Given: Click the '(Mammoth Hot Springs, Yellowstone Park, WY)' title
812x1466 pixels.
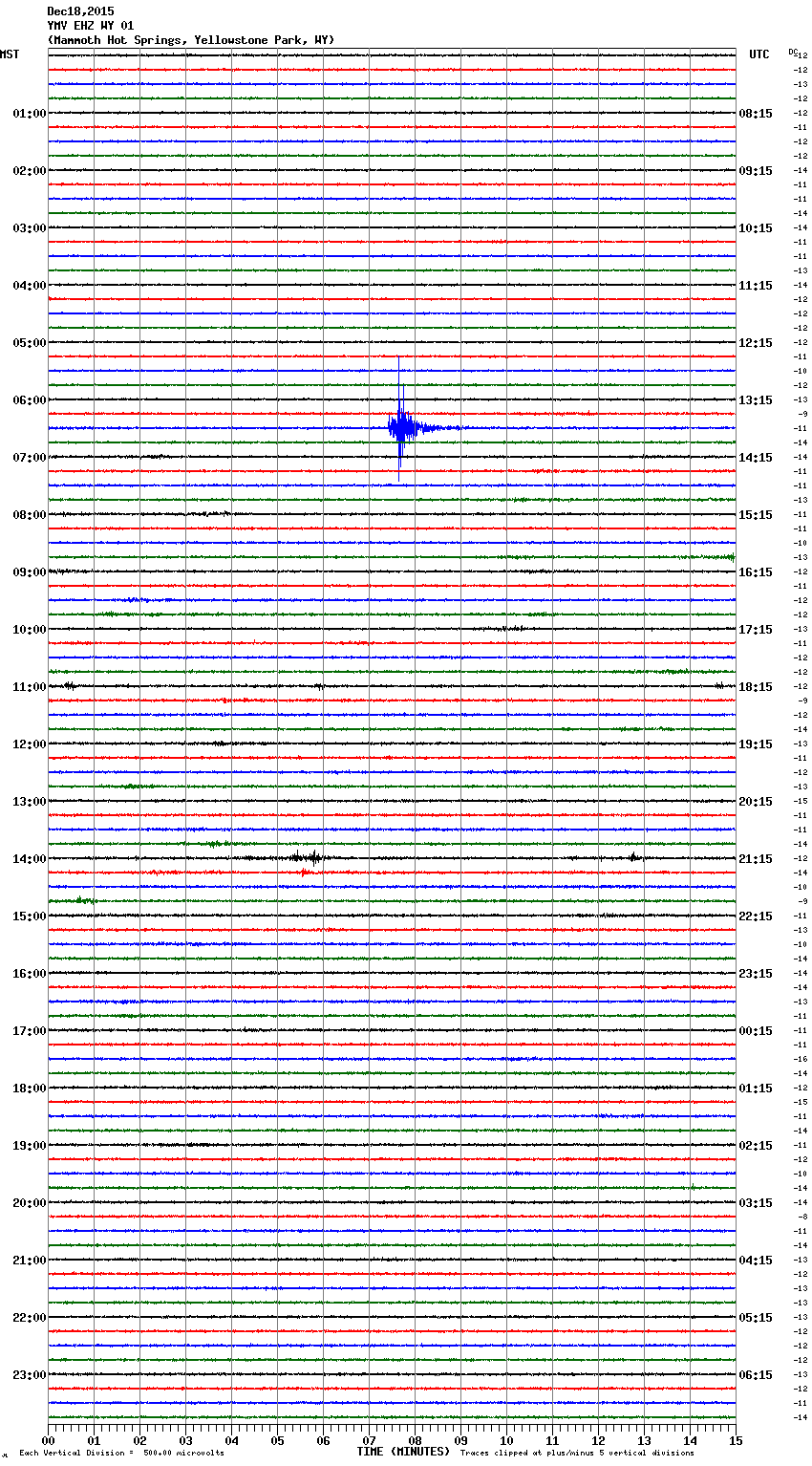Looking at the screenshot, I should tap(191, 40).
